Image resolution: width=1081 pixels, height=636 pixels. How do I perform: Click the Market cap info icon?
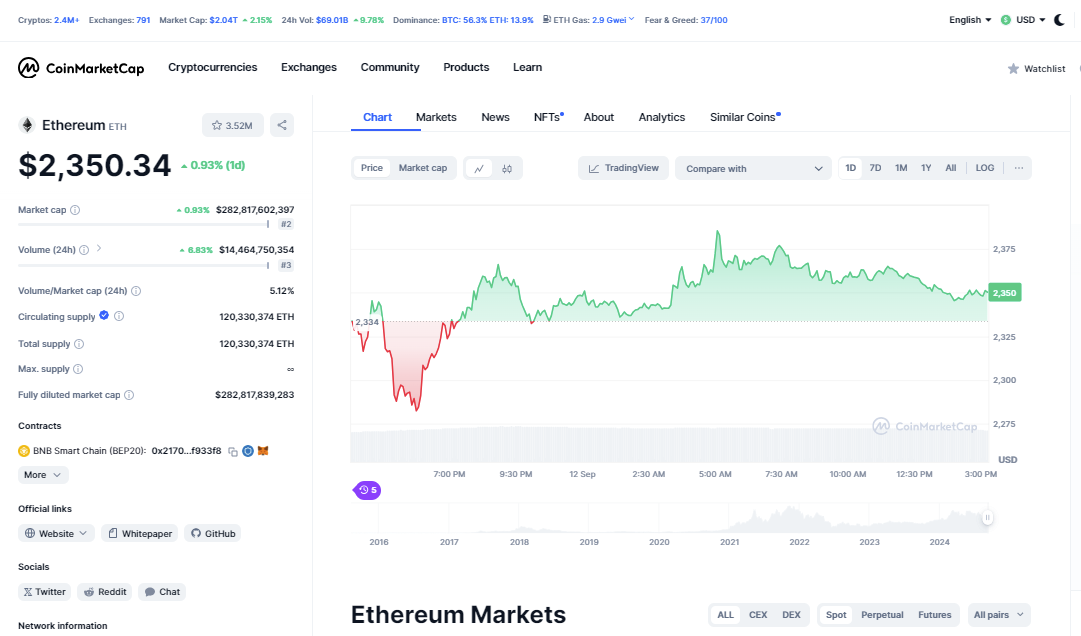pos(75,210)
